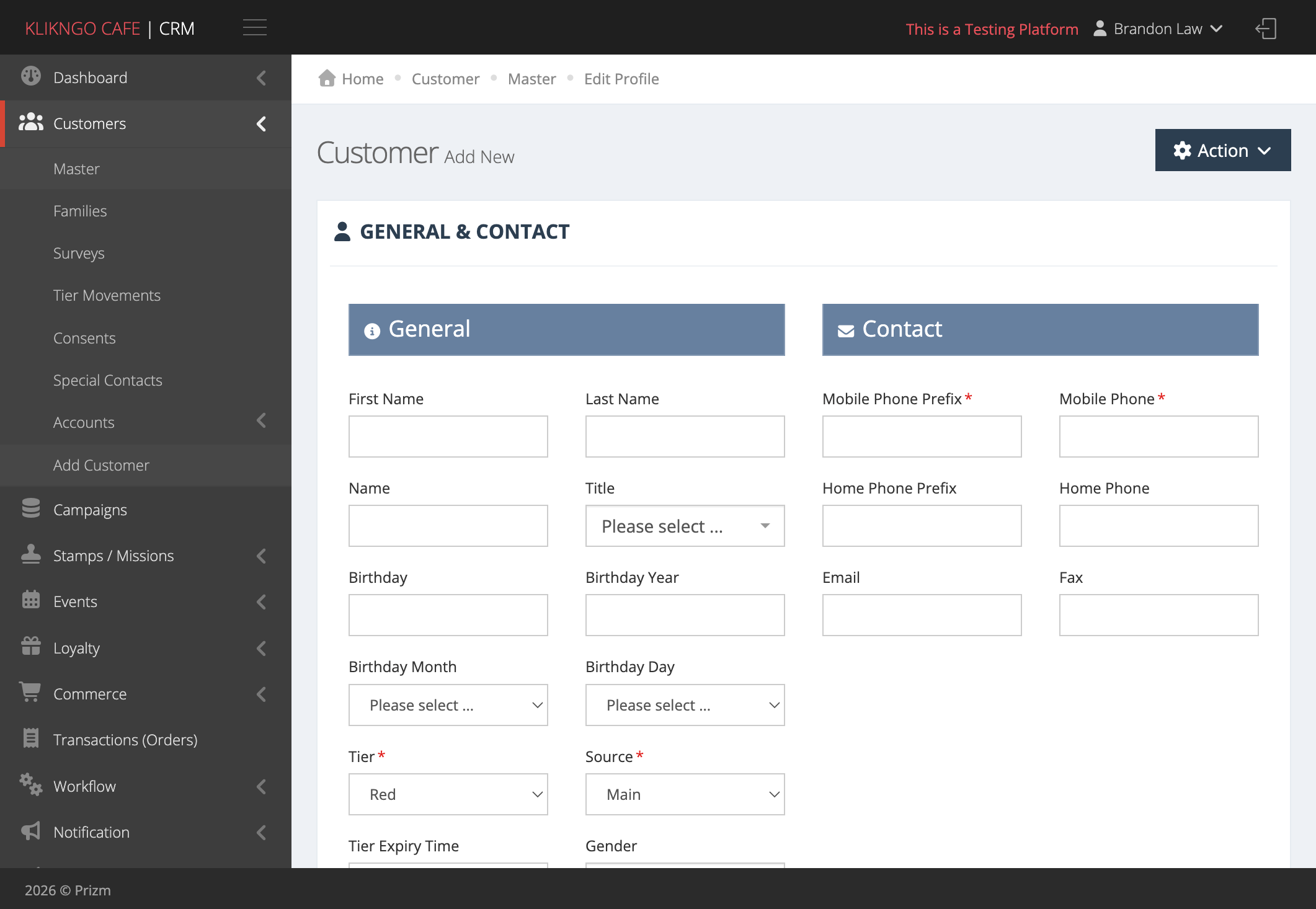Click the Commerce shopping cart icon
The width and height of the screenshot is (1316, 909).
[x=30, y=692]
